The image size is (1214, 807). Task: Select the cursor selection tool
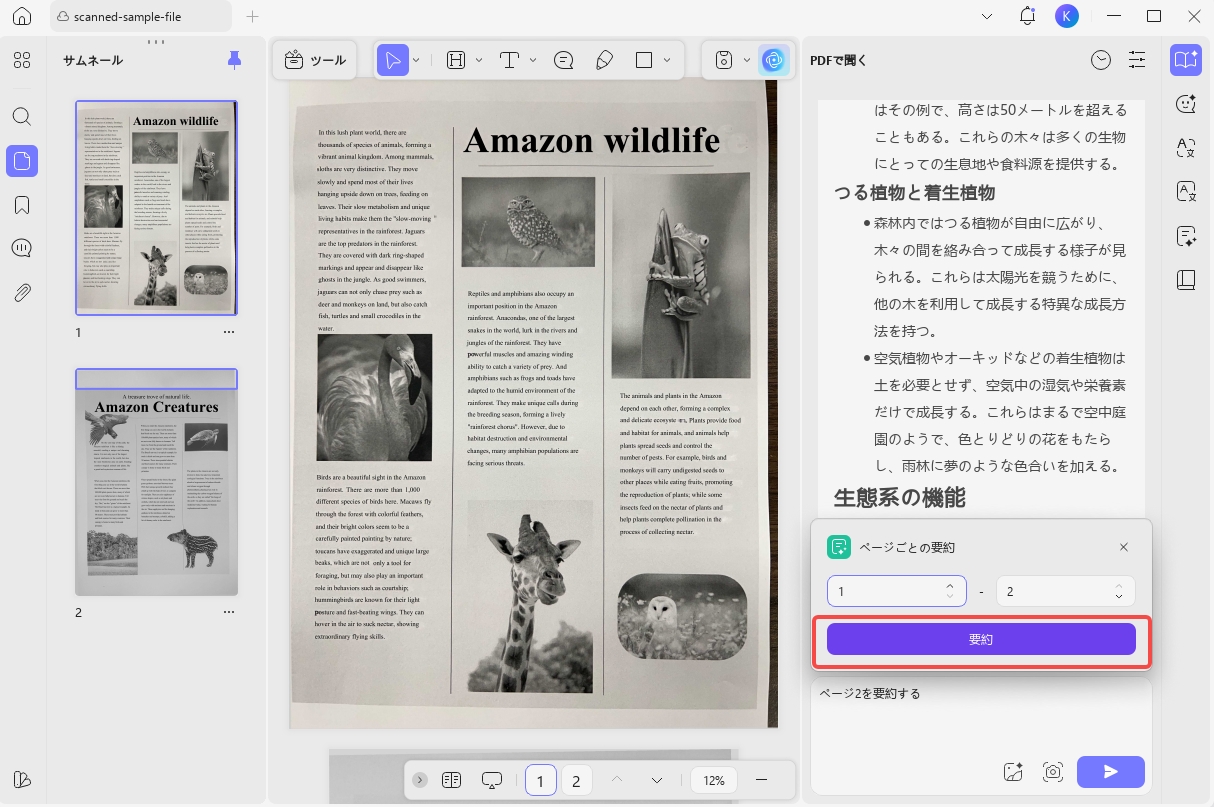393,60
